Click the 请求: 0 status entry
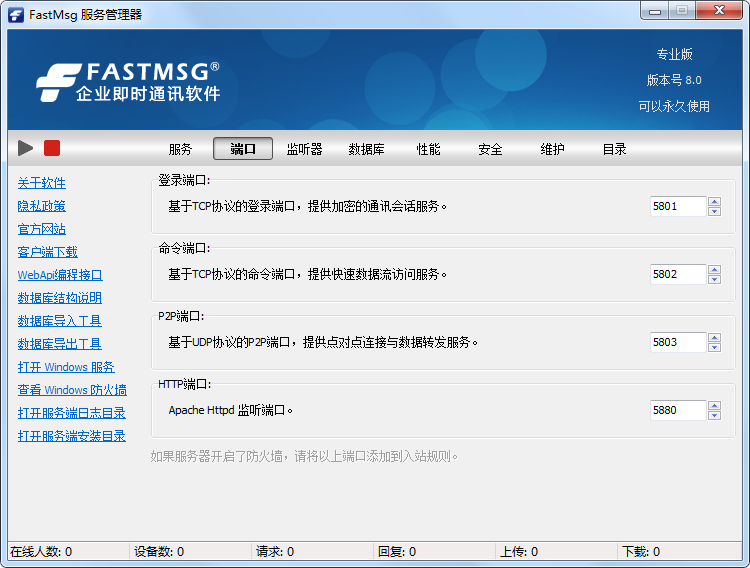The height and width of the screenshot is (568, 750). (x=275, y=552)
